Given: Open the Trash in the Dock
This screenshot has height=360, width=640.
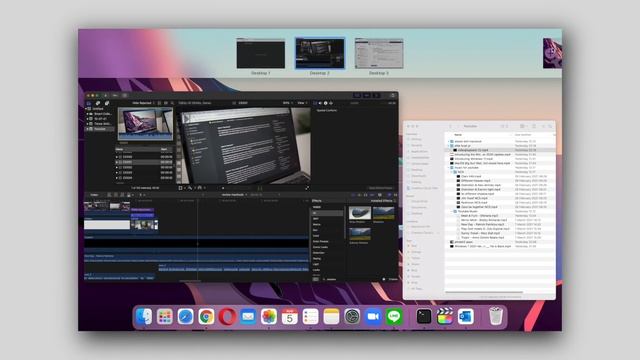Looking at the screenshot, I should tap(496, 316).
